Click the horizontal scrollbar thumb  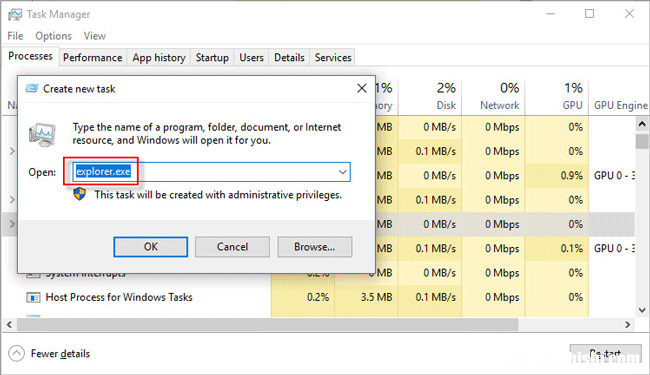pos(267,324)
